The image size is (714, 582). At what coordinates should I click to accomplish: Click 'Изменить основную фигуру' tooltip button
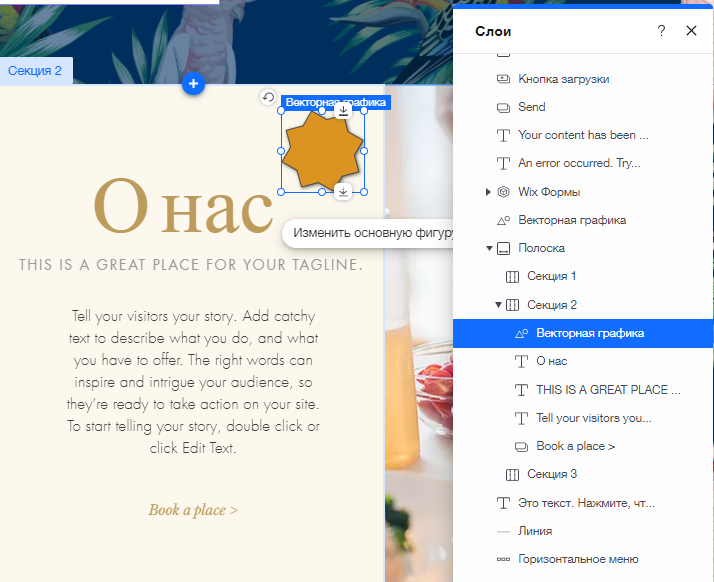coord(368,233)
